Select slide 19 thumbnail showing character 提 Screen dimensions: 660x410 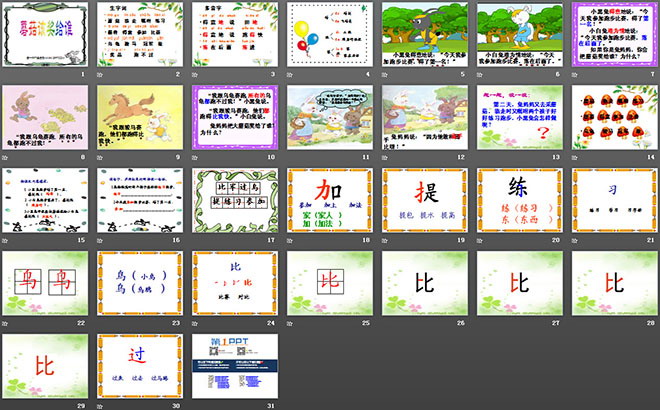point(425,200)
